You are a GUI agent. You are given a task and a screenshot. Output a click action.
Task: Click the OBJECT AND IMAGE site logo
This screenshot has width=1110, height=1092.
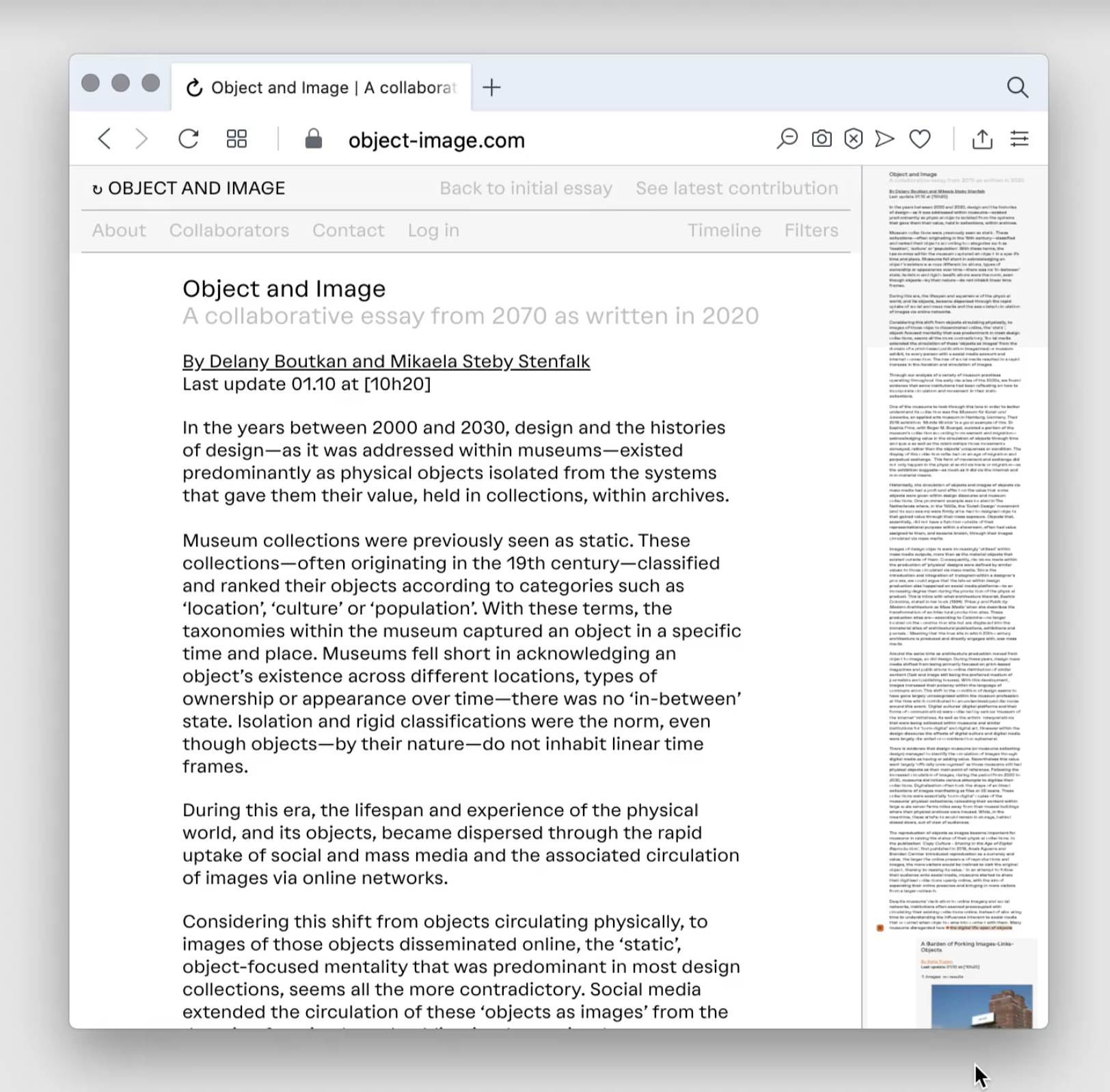coord(189,188)
